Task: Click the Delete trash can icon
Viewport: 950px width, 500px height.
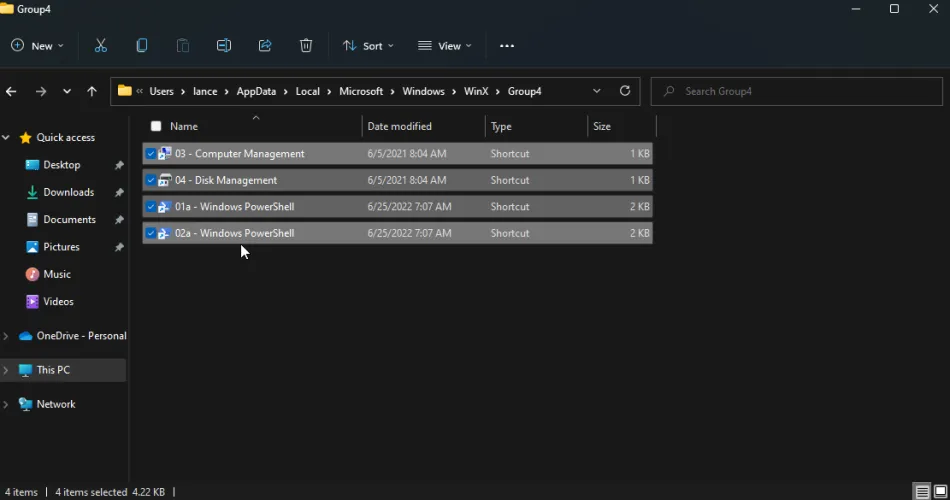Action: (x=306, y=46)
